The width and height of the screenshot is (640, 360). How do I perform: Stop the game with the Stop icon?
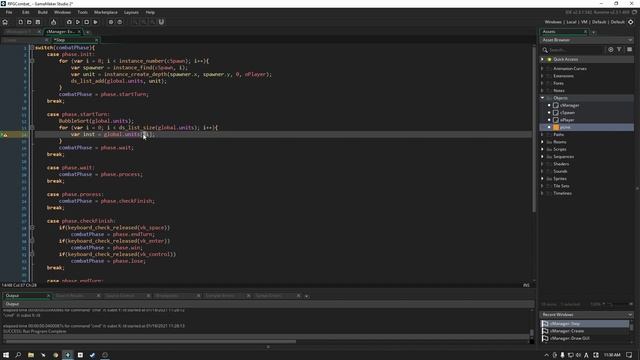pos(87,22)
